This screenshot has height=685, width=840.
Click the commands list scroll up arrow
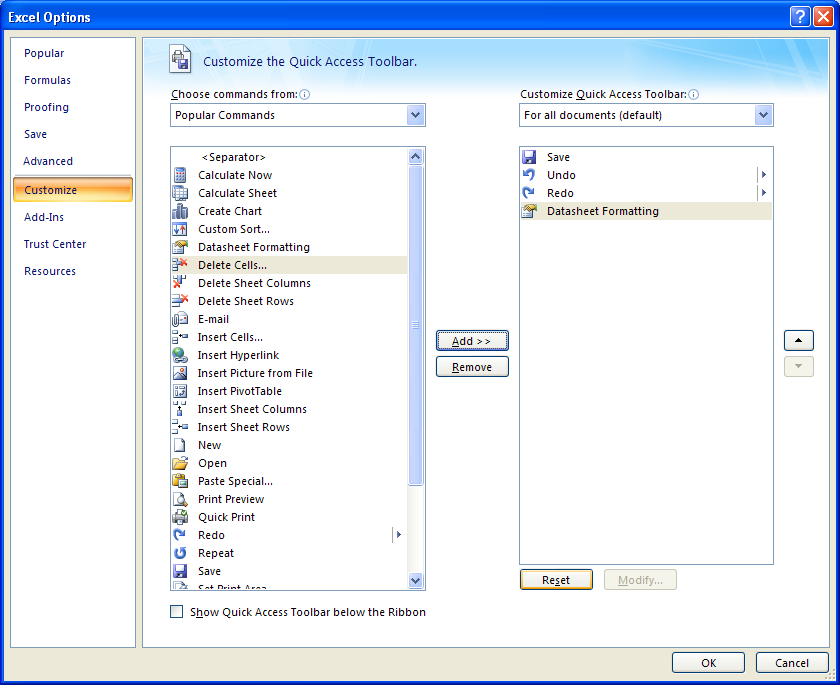pos(415,156)
